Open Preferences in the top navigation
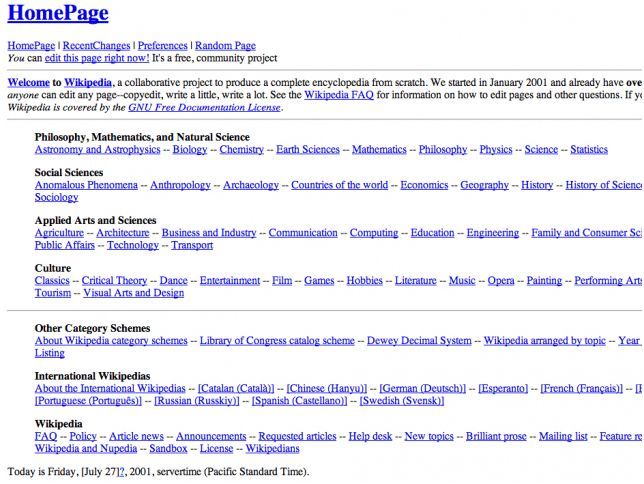 [x=162, y=46]
